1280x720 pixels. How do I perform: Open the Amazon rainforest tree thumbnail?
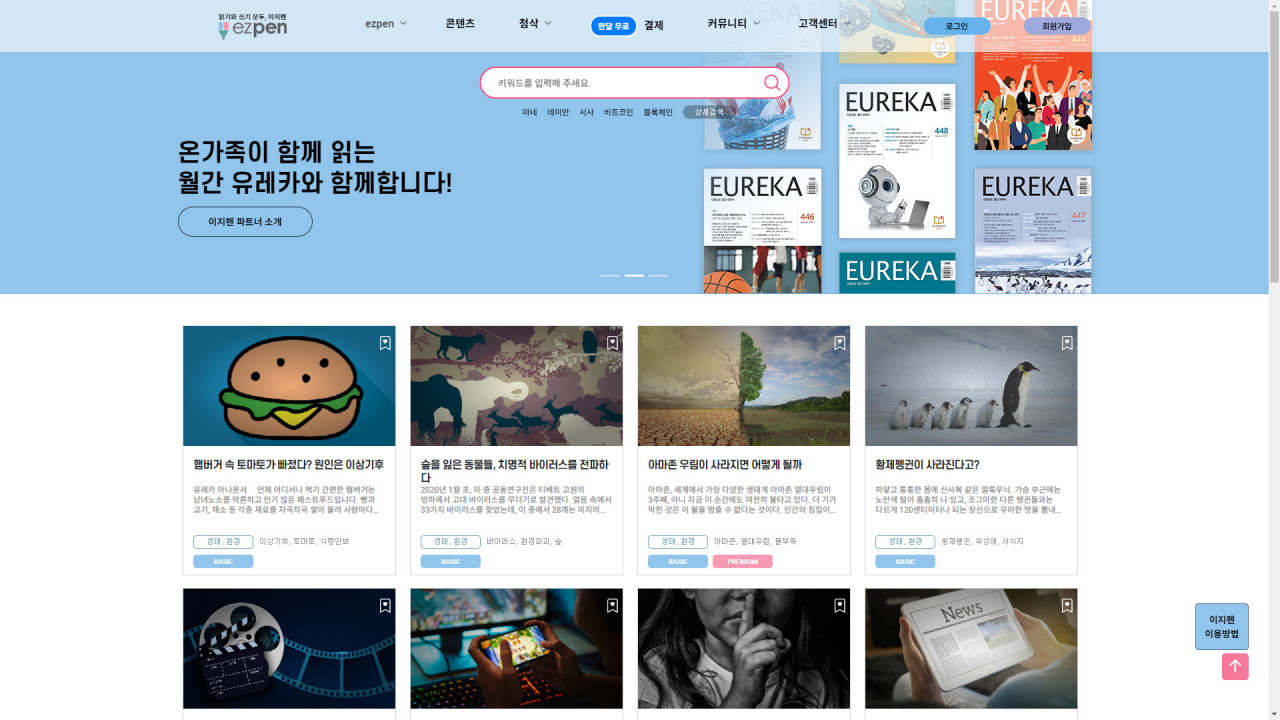click(744, 386)
